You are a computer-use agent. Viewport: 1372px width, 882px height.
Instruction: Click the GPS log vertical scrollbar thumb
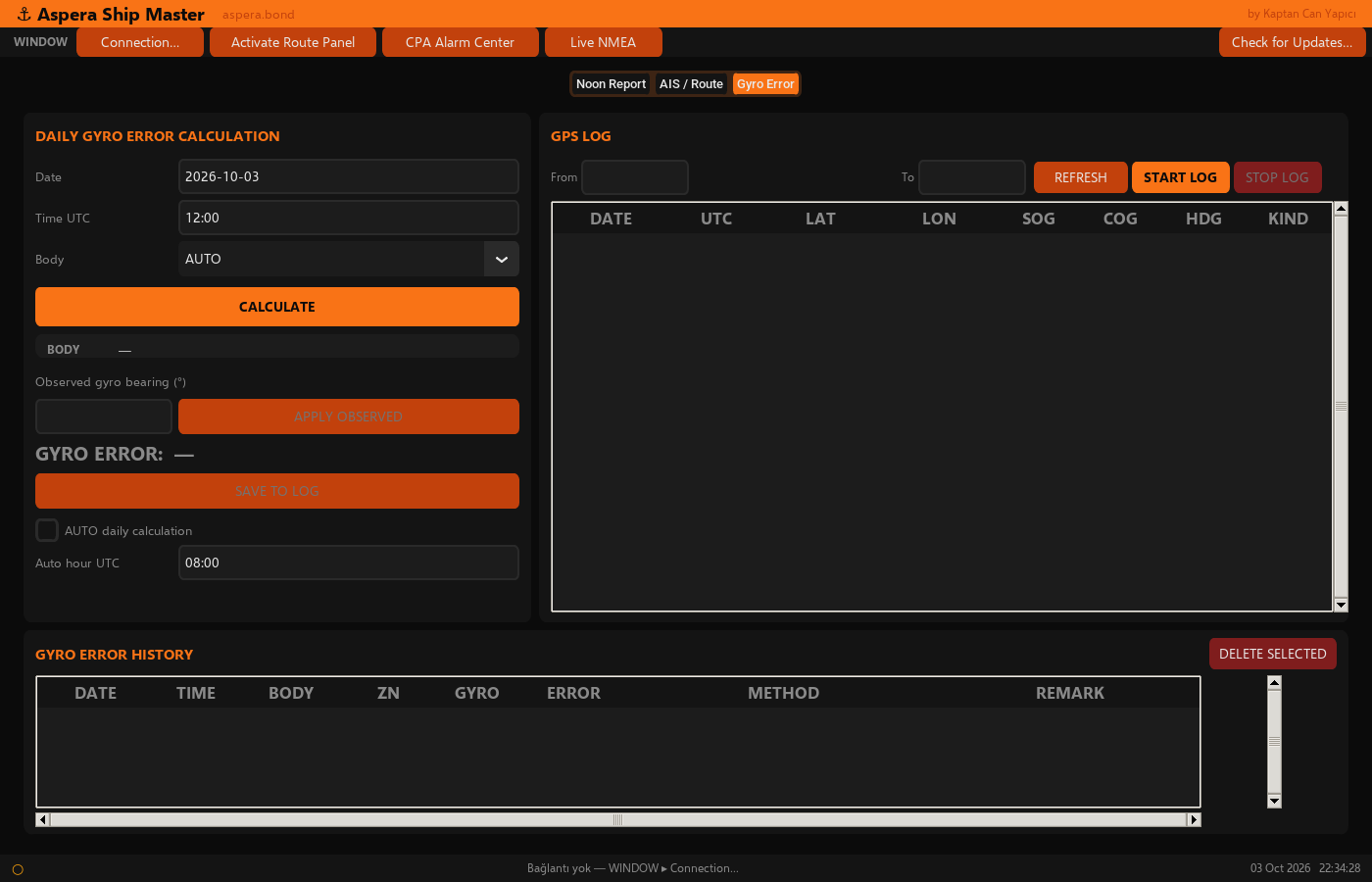coord(1341,407)
